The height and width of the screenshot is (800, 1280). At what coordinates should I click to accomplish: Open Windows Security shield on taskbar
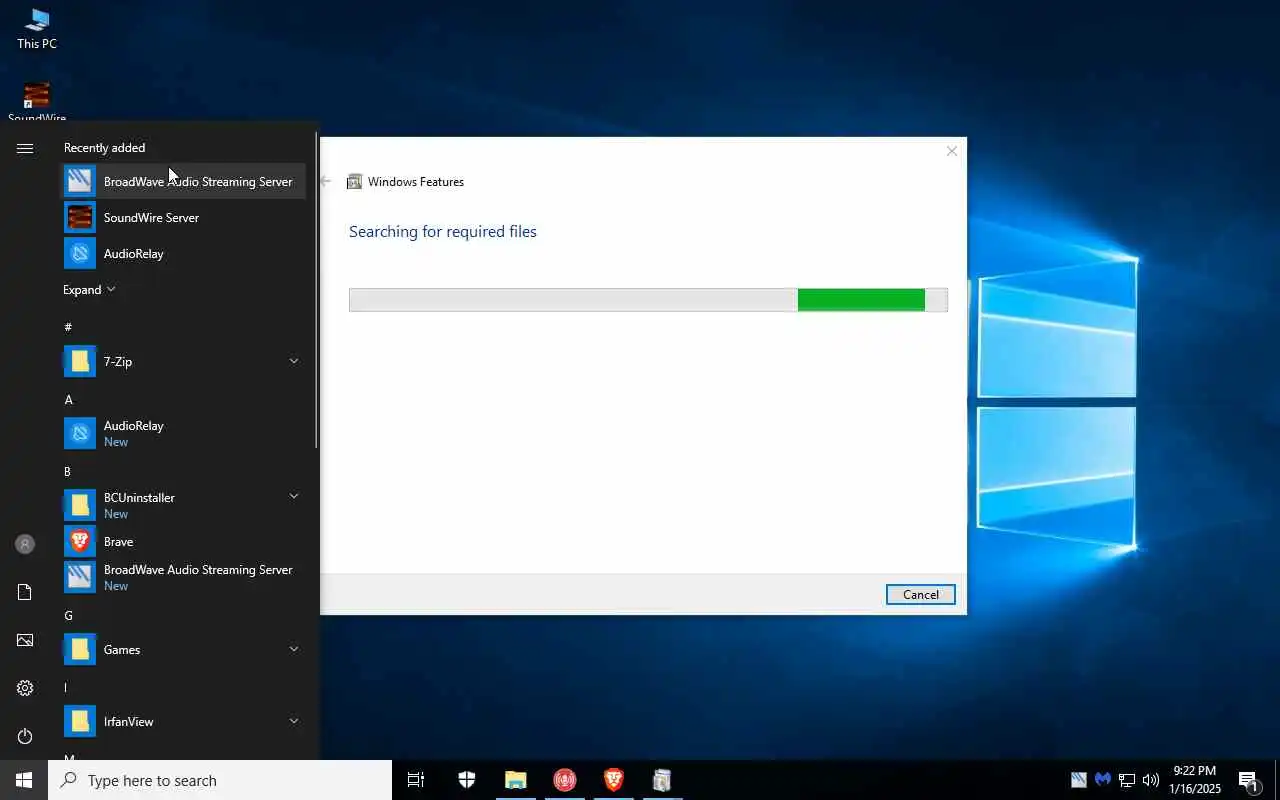467,780
